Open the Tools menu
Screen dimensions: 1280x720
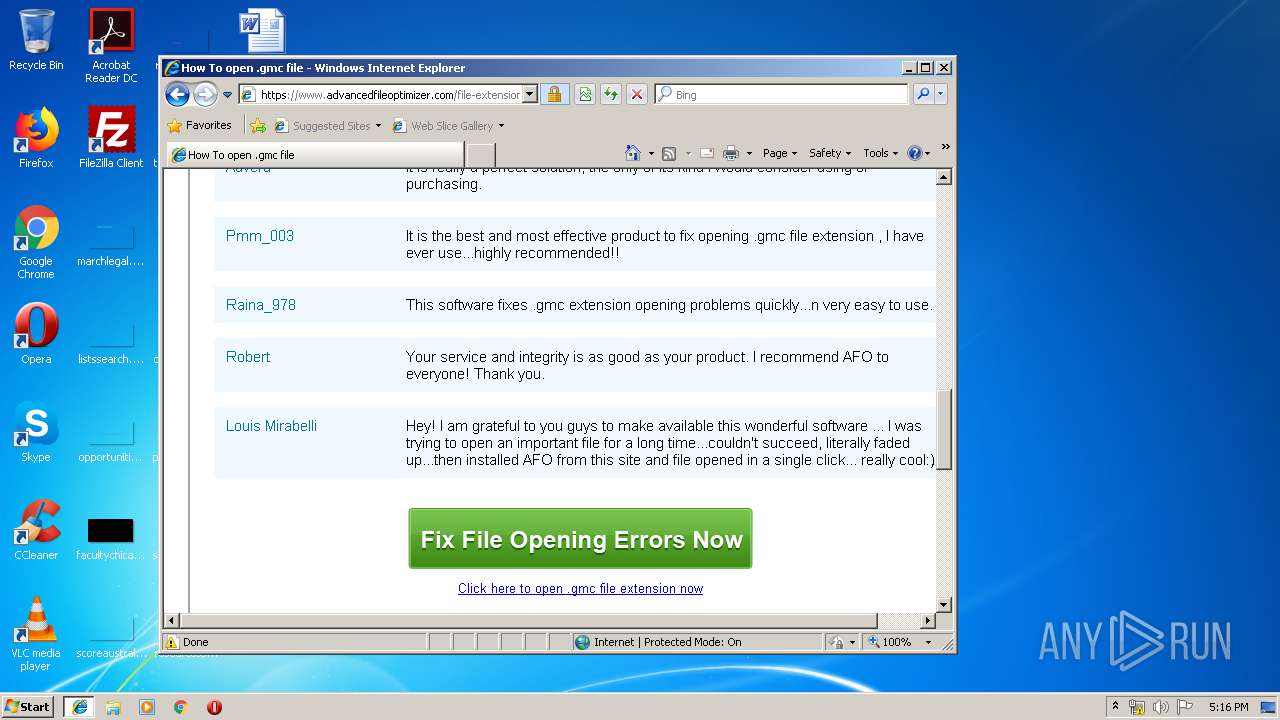tap(880, 153)
